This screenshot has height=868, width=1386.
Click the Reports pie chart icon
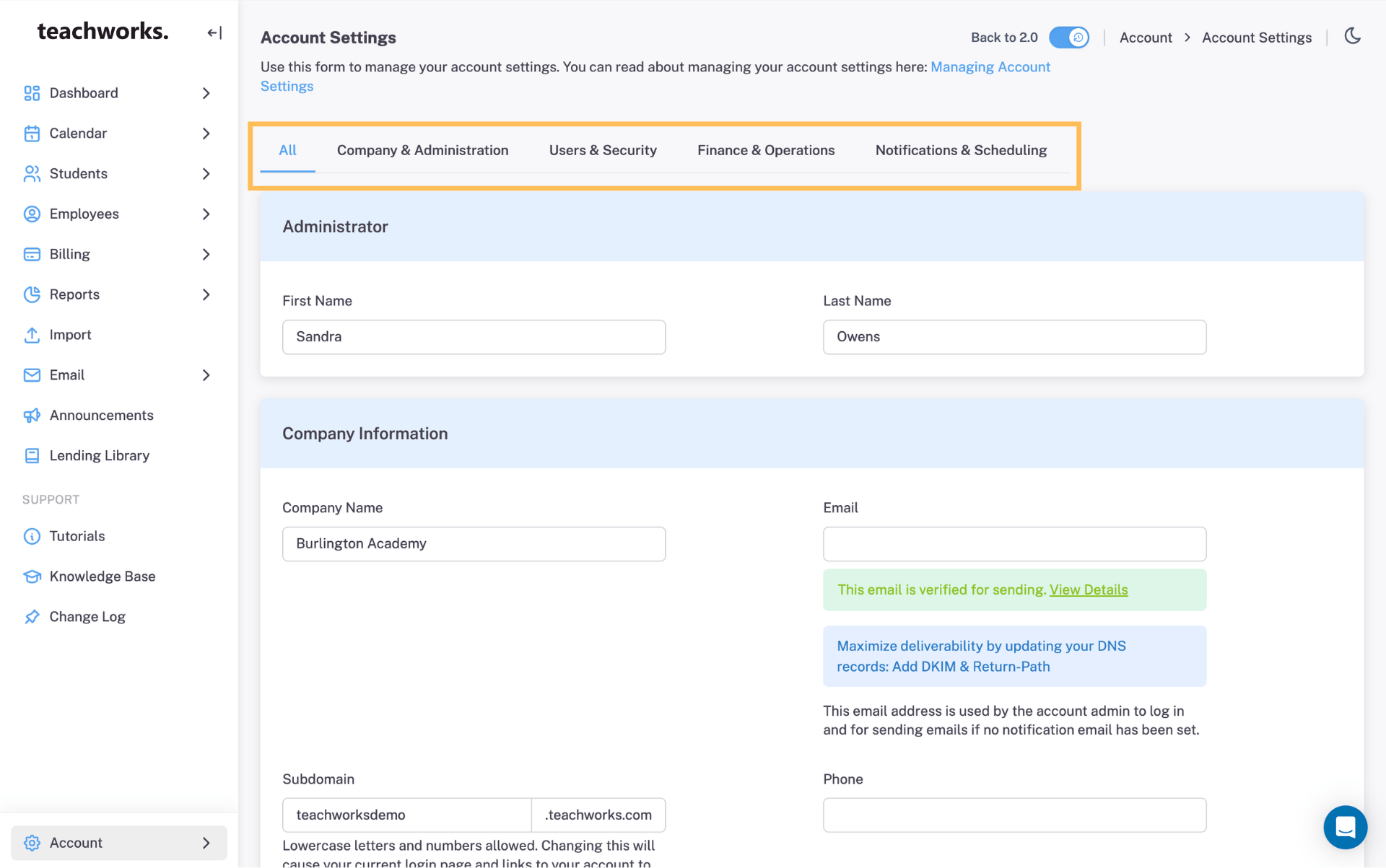[32, 294]
